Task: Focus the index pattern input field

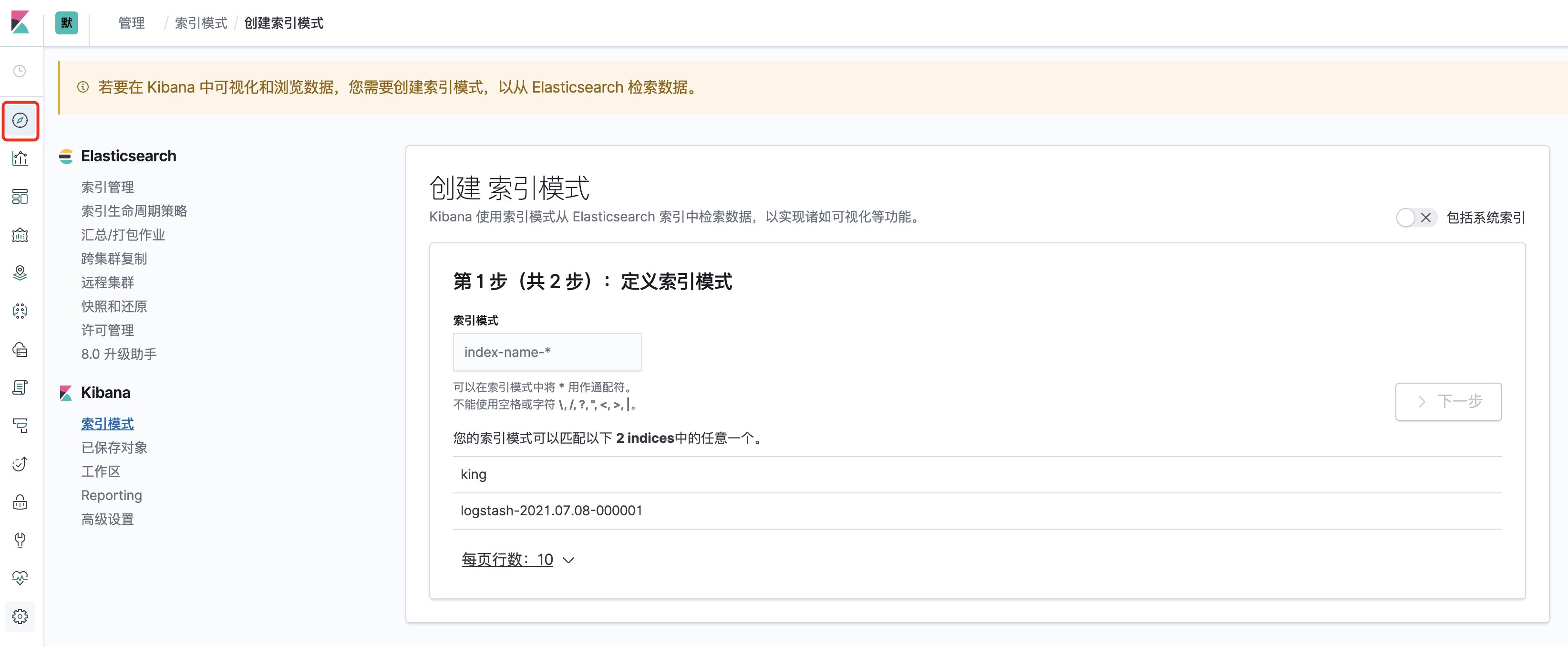Action: pos(547,352)
